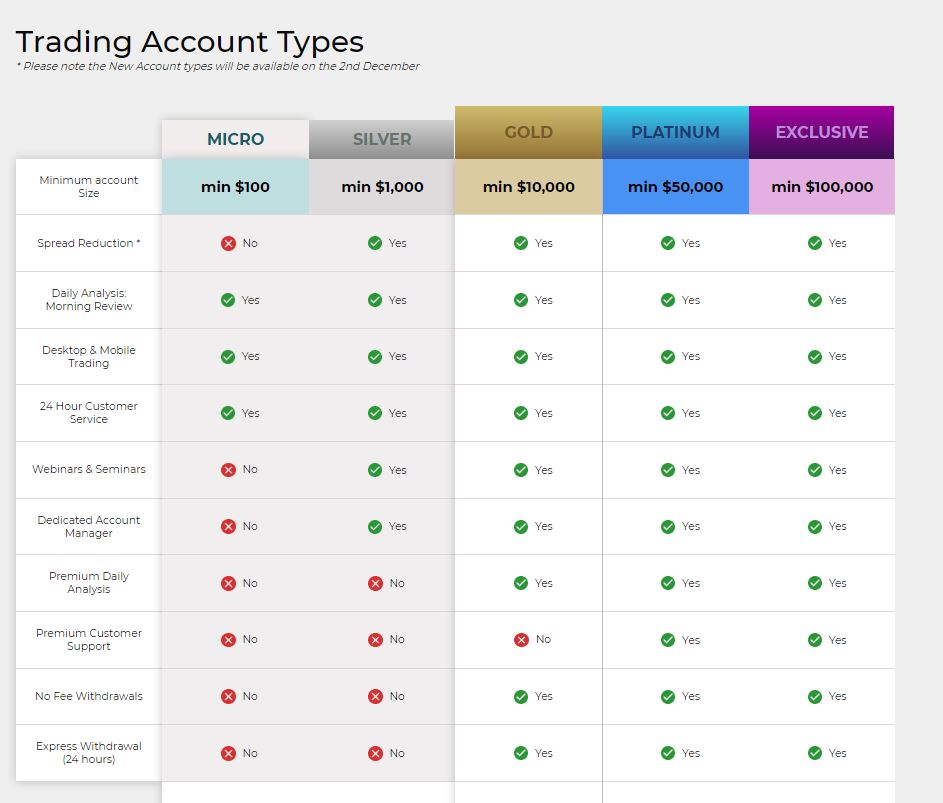Click the green check for Gold Dedicated Account Manager

[x=521, y=526]
